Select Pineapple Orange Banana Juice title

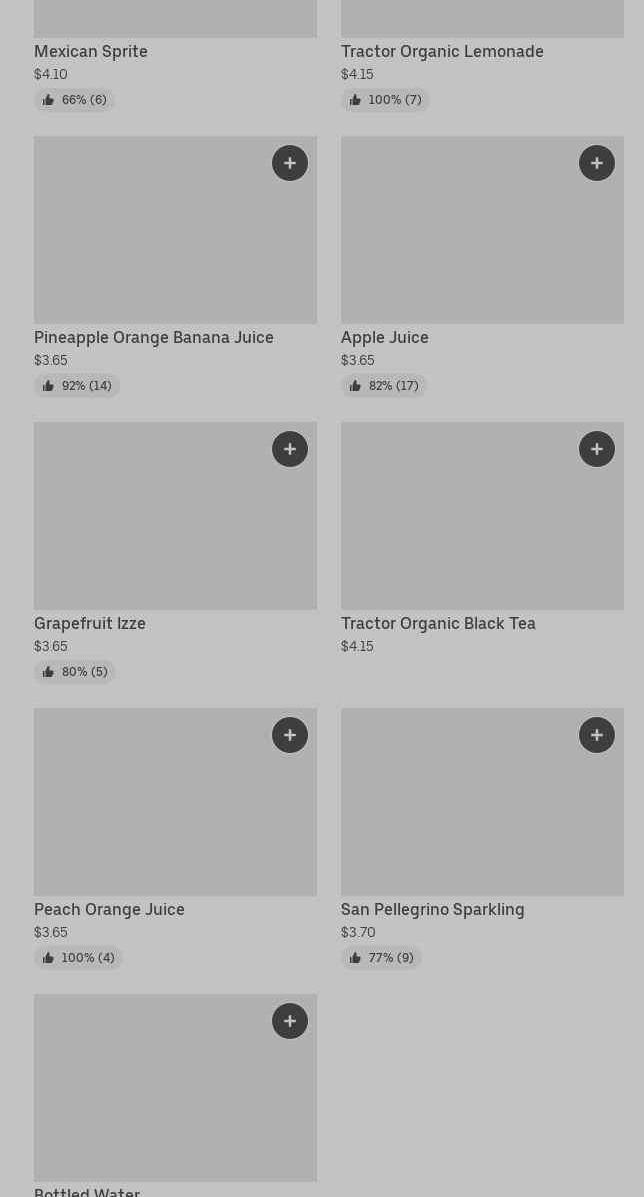point(154,337)
